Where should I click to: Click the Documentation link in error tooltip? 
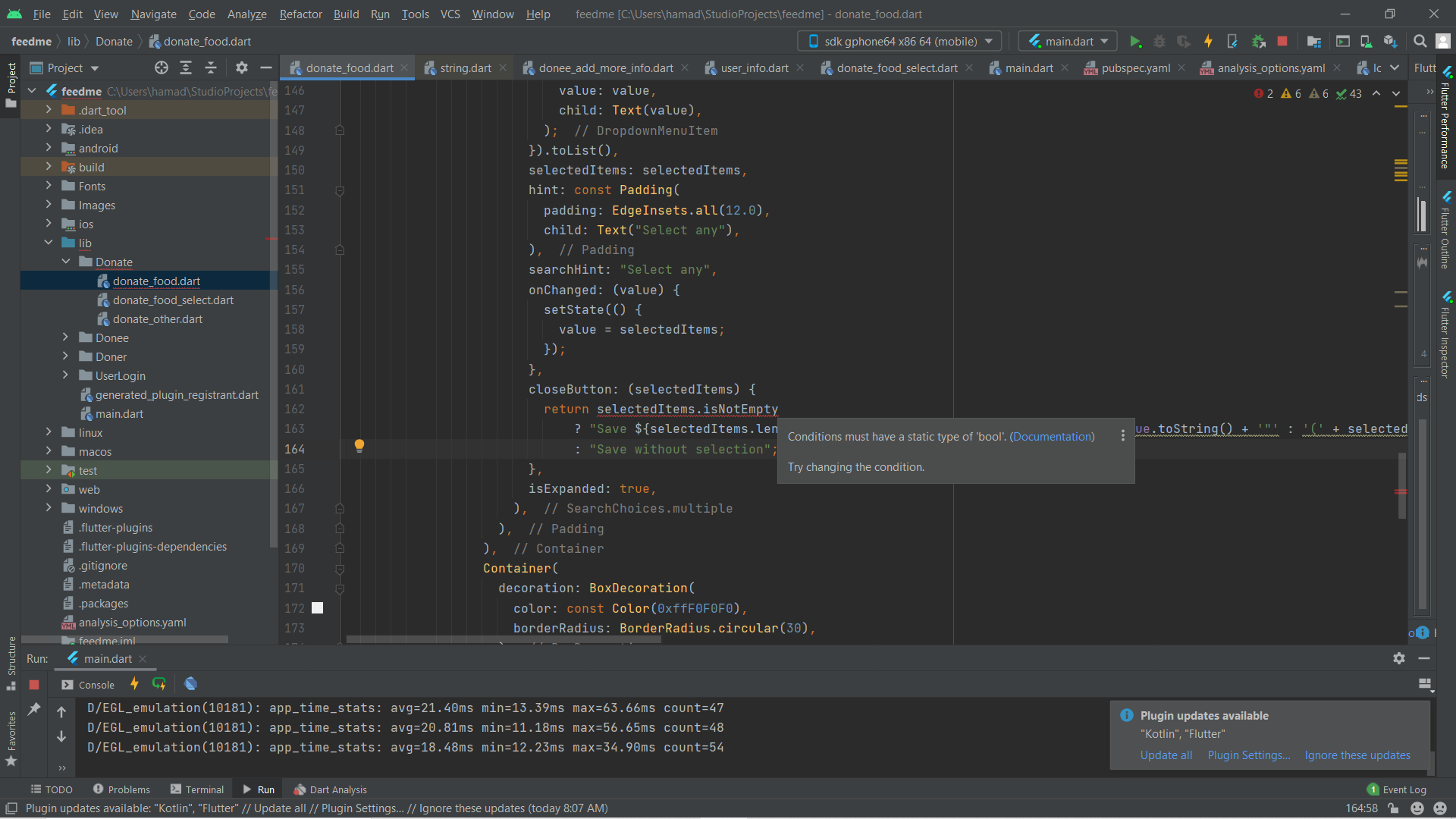pyautogui.click(x=1052, y=437)
